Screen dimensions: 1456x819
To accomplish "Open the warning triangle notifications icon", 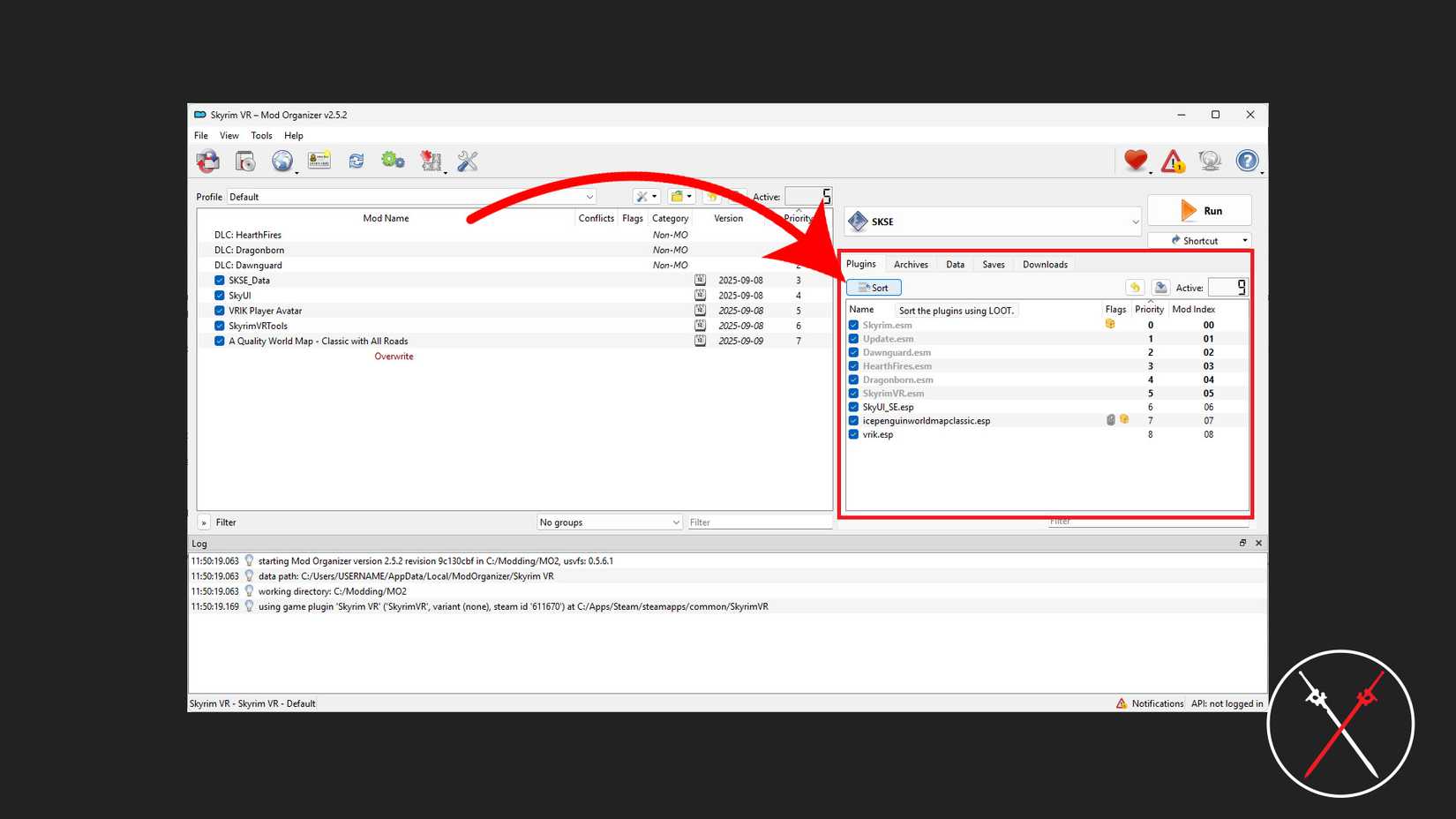I will point(1173,162).
